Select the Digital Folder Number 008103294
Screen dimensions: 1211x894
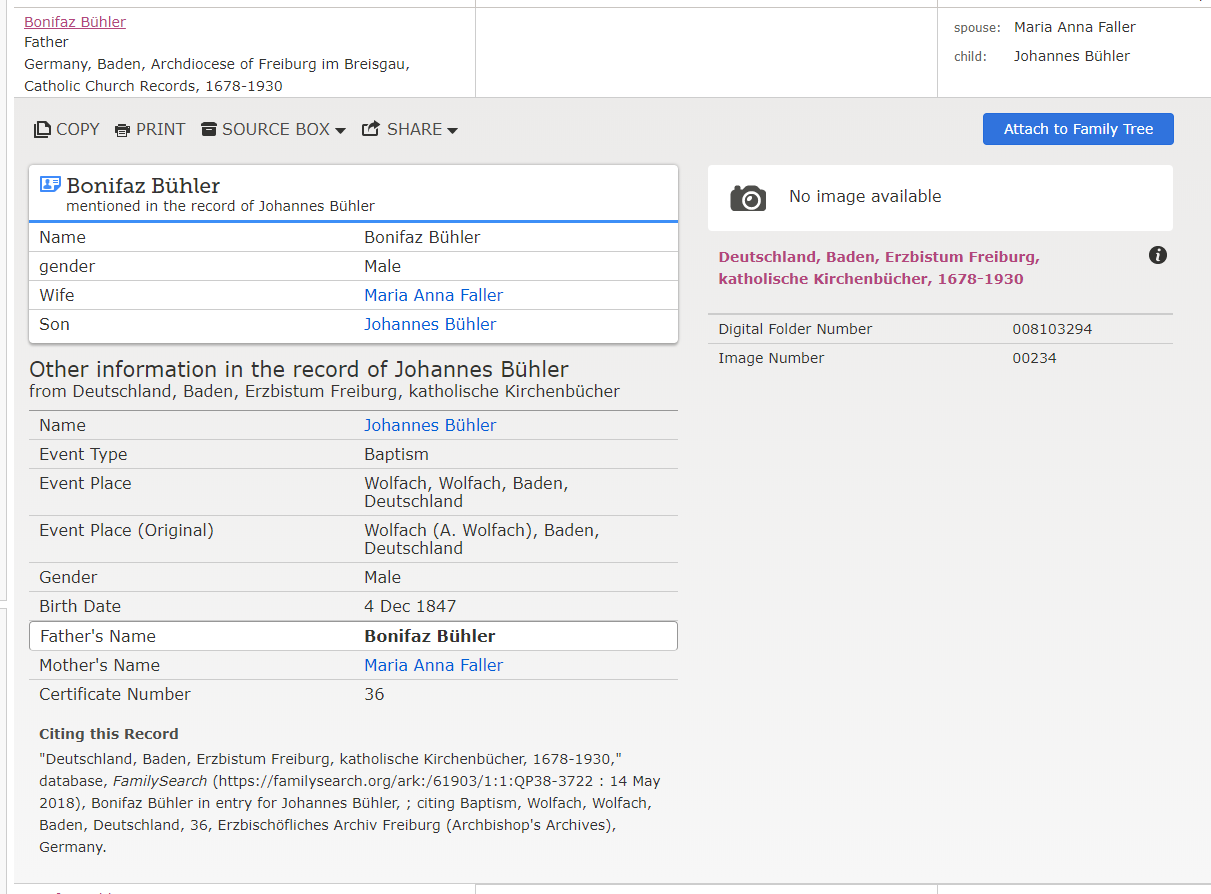tap(1054, 329)
